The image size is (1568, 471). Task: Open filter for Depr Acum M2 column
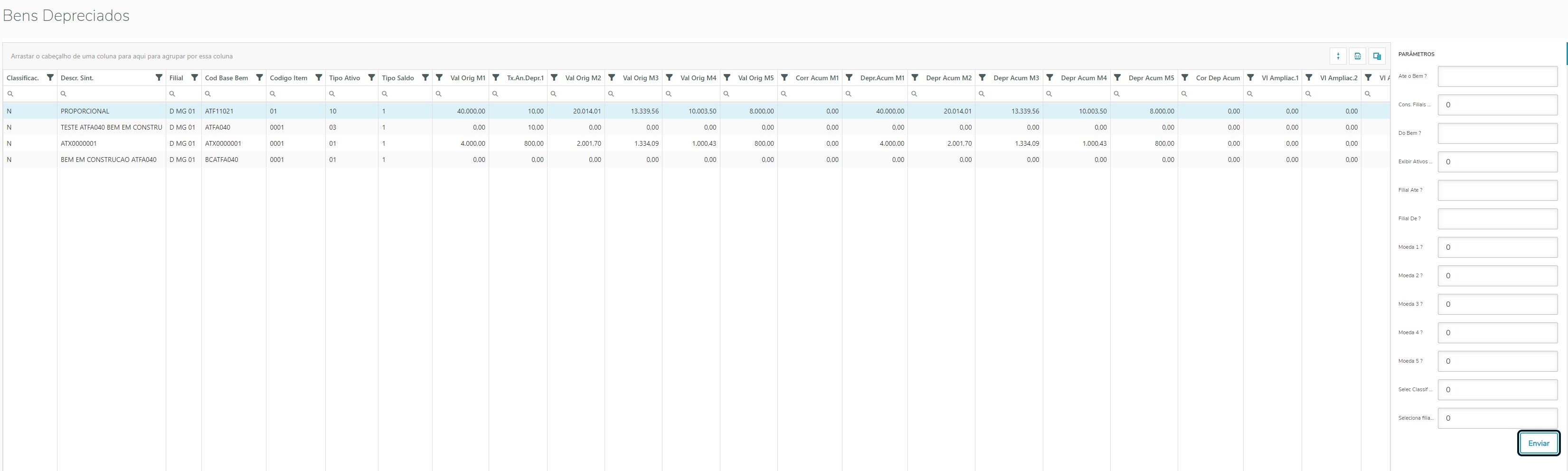coord(914,78)
